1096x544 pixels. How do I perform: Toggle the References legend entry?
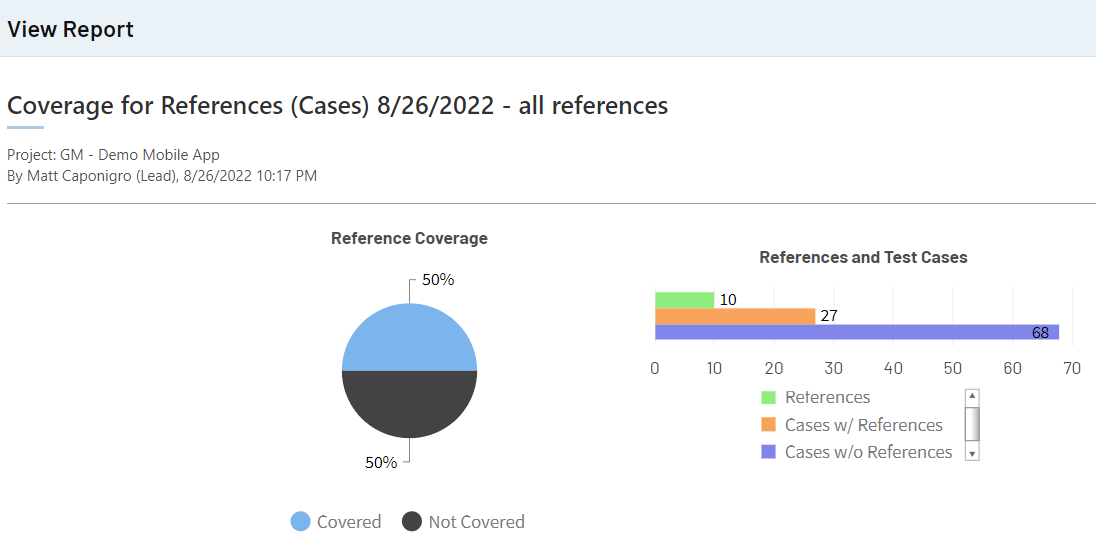[816, 397]
